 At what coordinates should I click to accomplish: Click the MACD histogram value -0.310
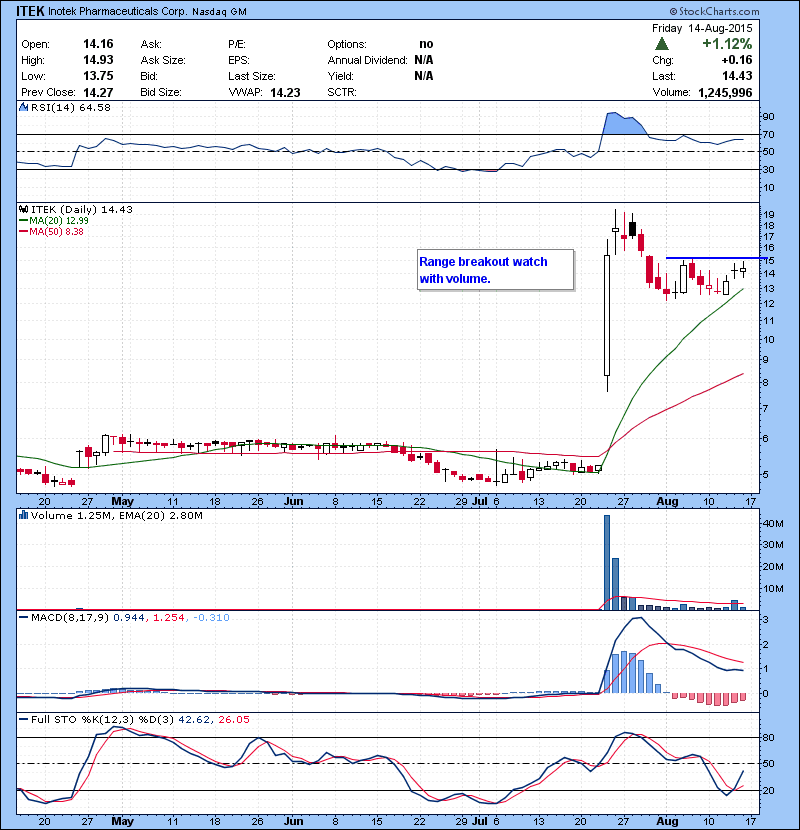tap(211, 617)
